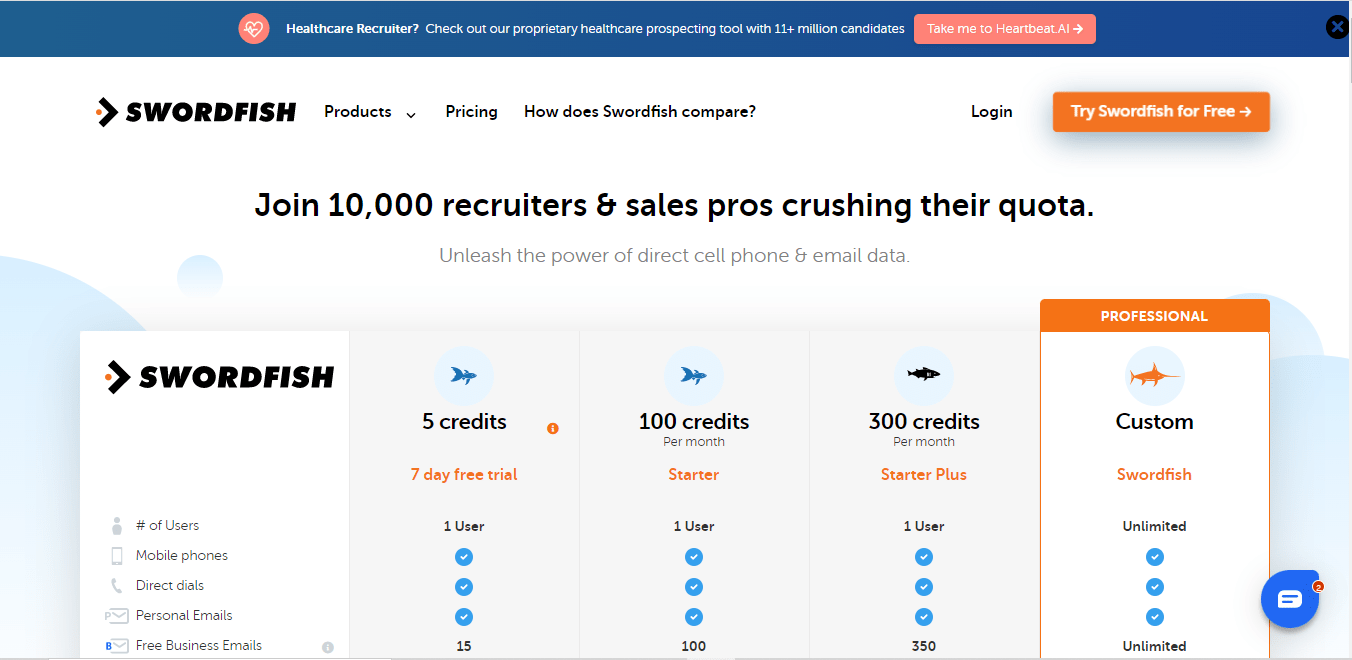Viewport: 1352px width, 660px height.
Task: Click the orange info icon beside 5 credits
Action: tap(553, 428)
